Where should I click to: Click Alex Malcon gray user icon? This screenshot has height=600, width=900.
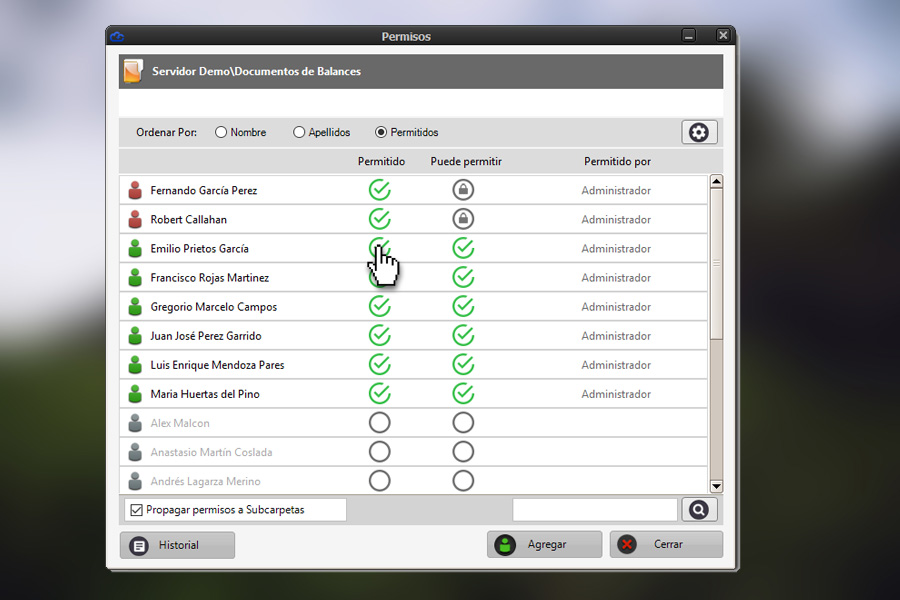(135, 423)
